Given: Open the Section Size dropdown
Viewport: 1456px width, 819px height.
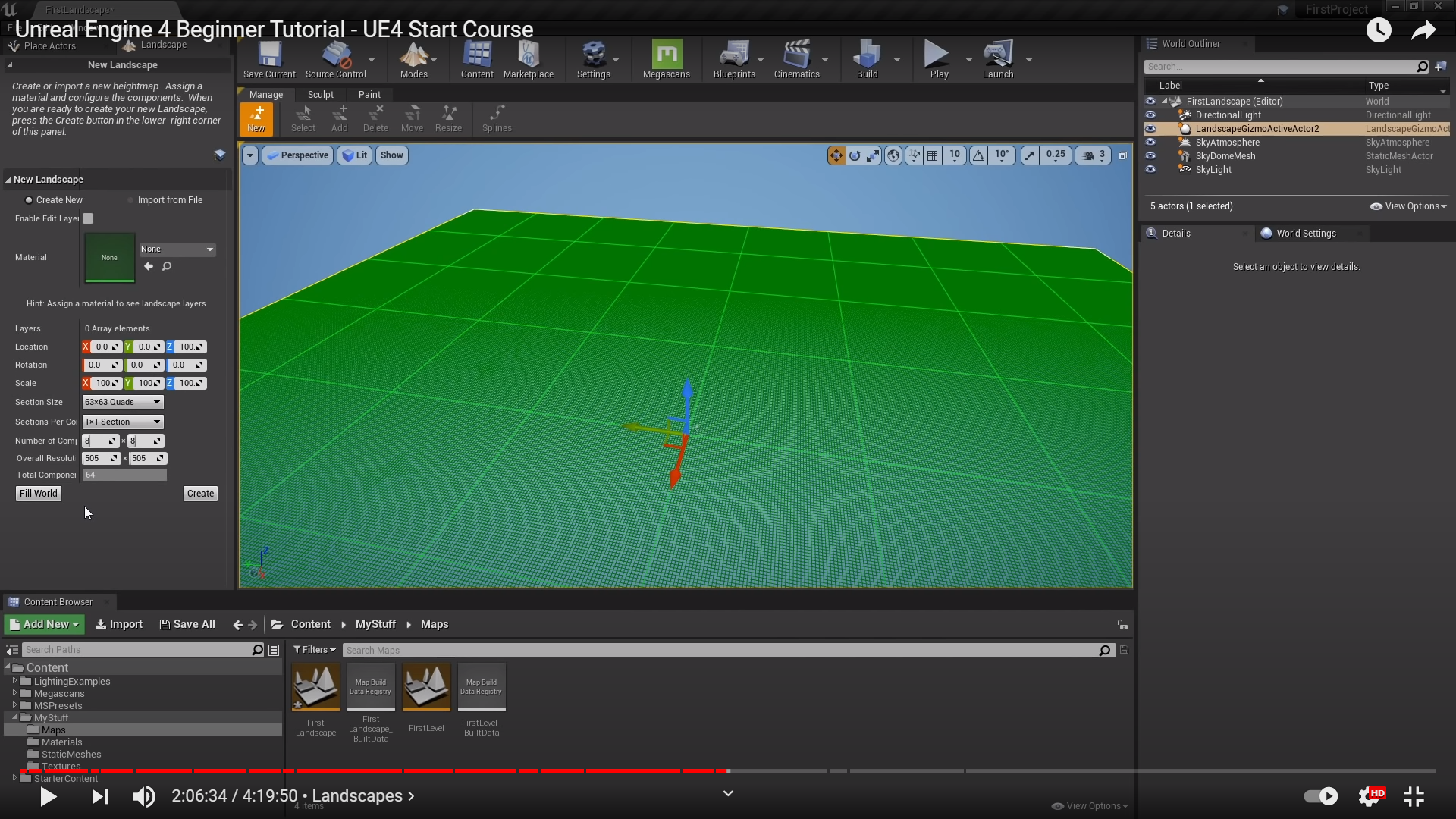Looking at the screenshot, I should 123,403.
